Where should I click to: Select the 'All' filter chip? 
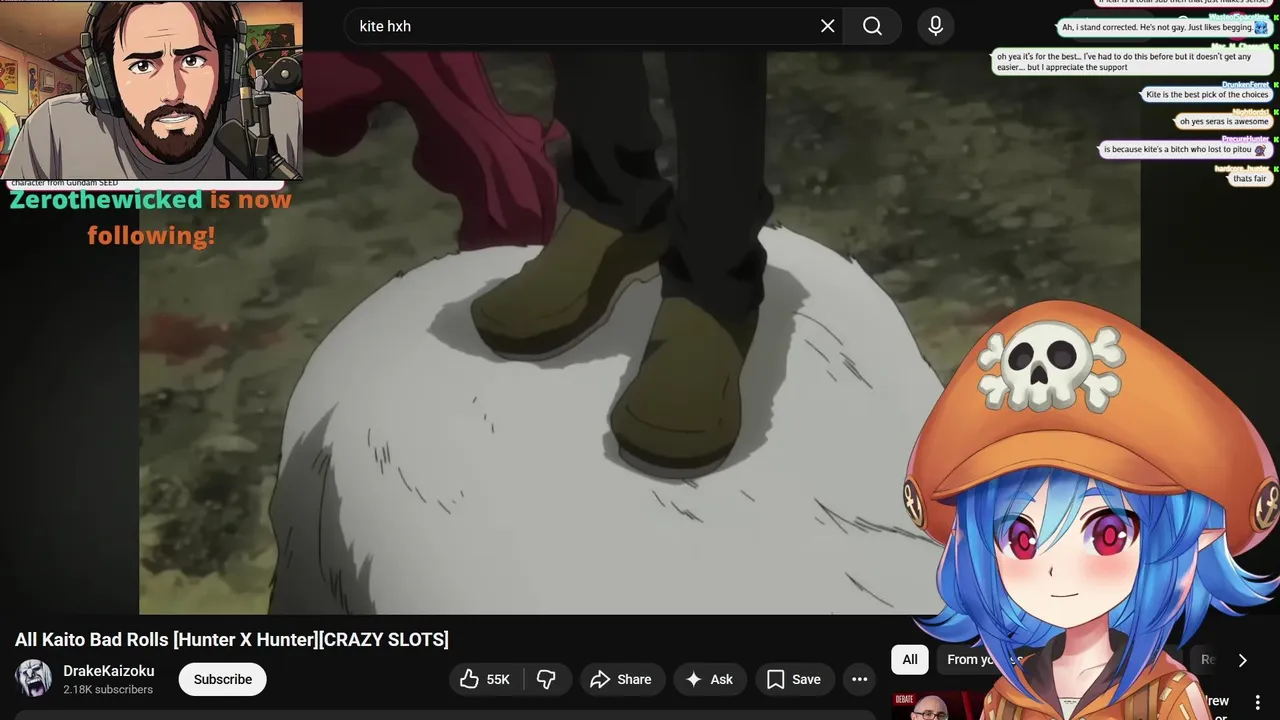tap(910, 659)
